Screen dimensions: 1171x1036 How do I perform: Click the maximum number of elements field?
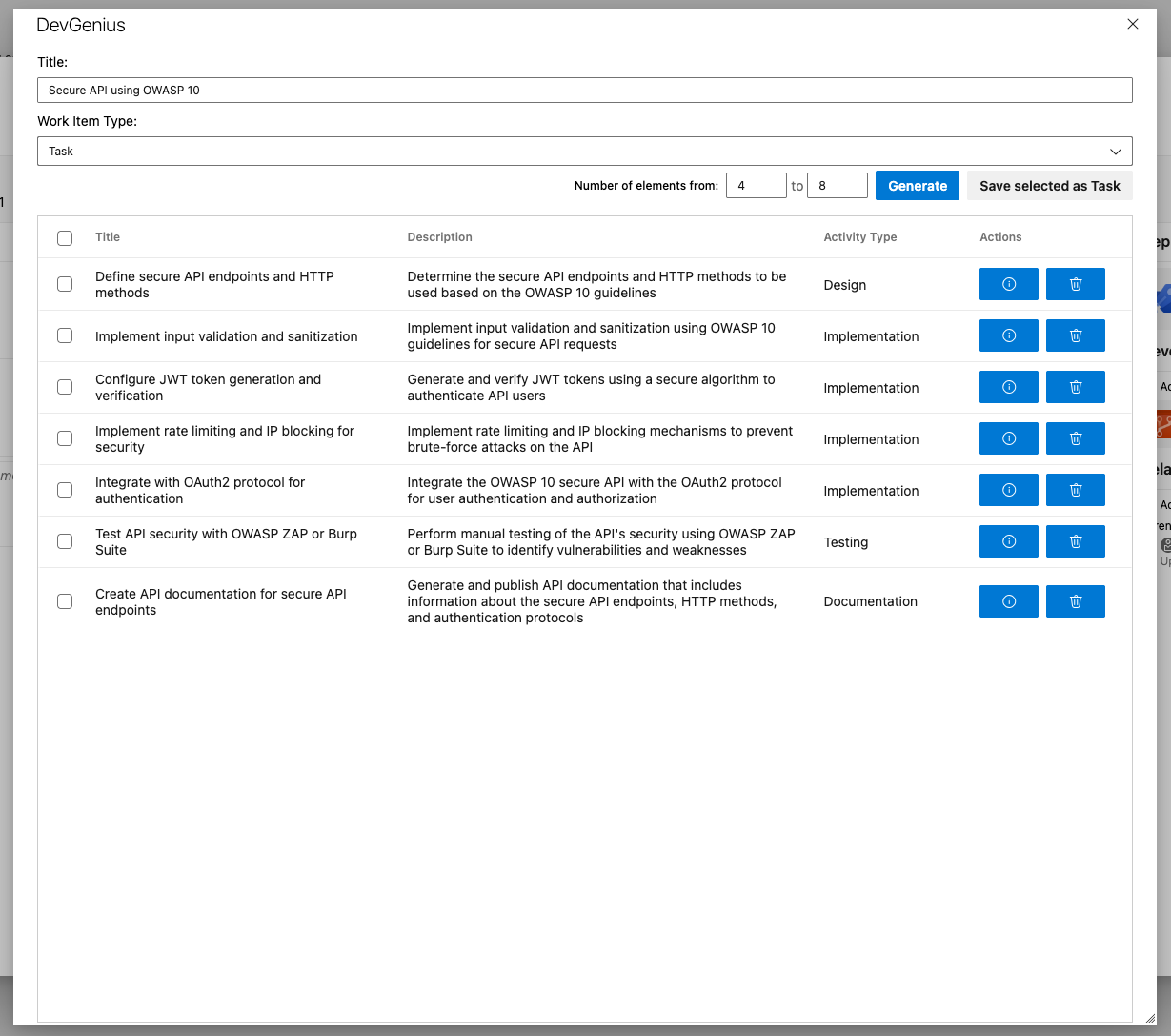(837, 186)
